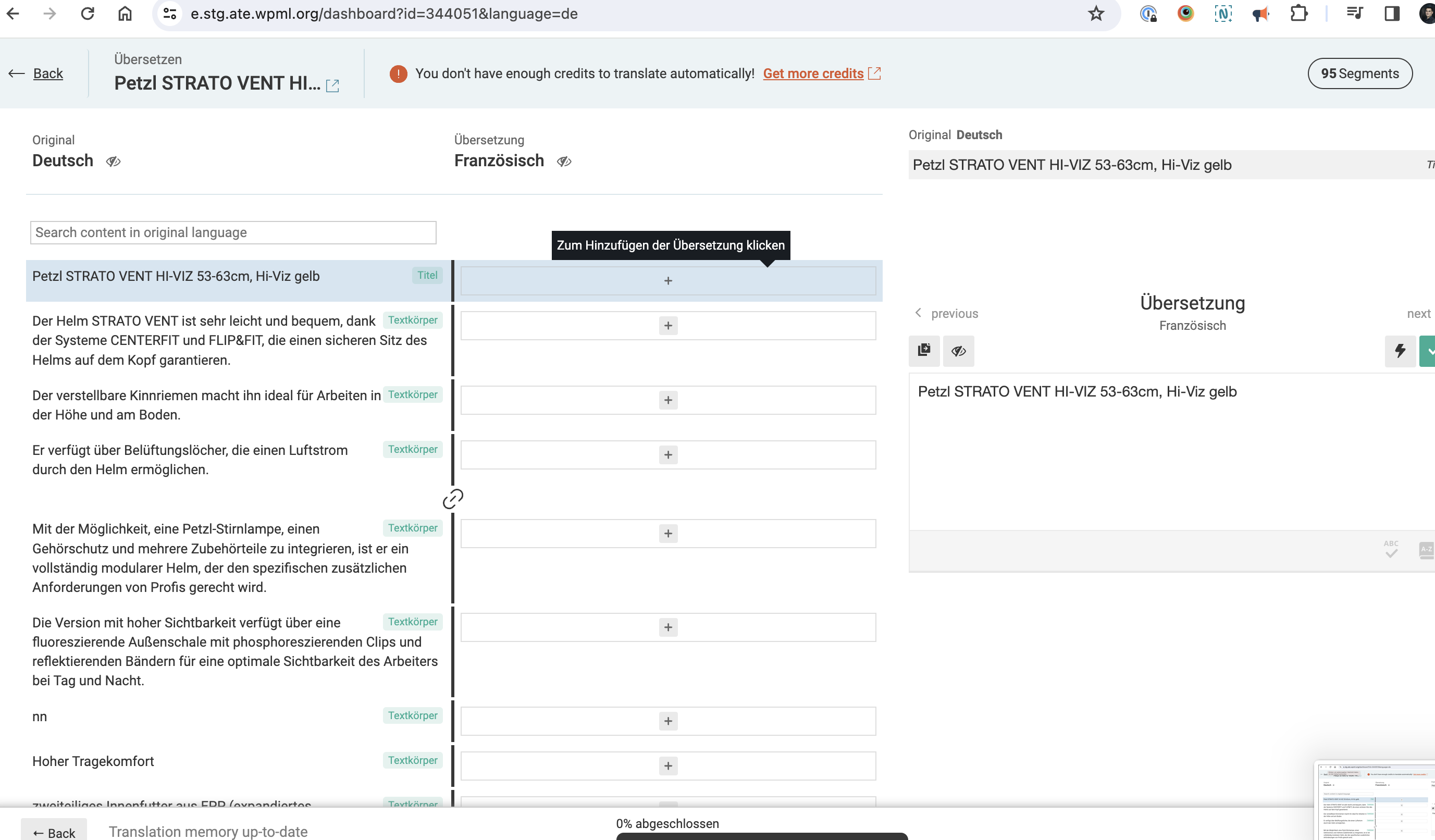View site info icon in address bar
Screen dimensions: 1435x840
pos(170,14)
